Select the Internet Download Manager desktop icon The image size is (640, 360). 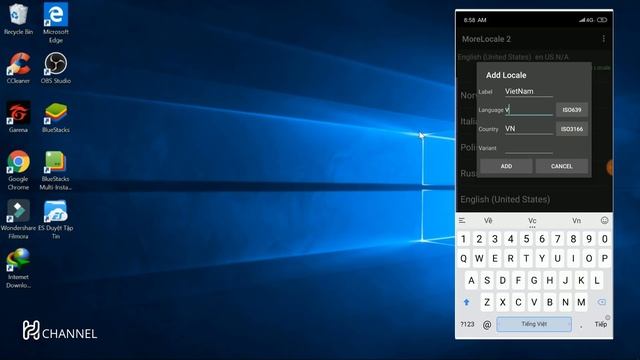click(x=18, y=268)
